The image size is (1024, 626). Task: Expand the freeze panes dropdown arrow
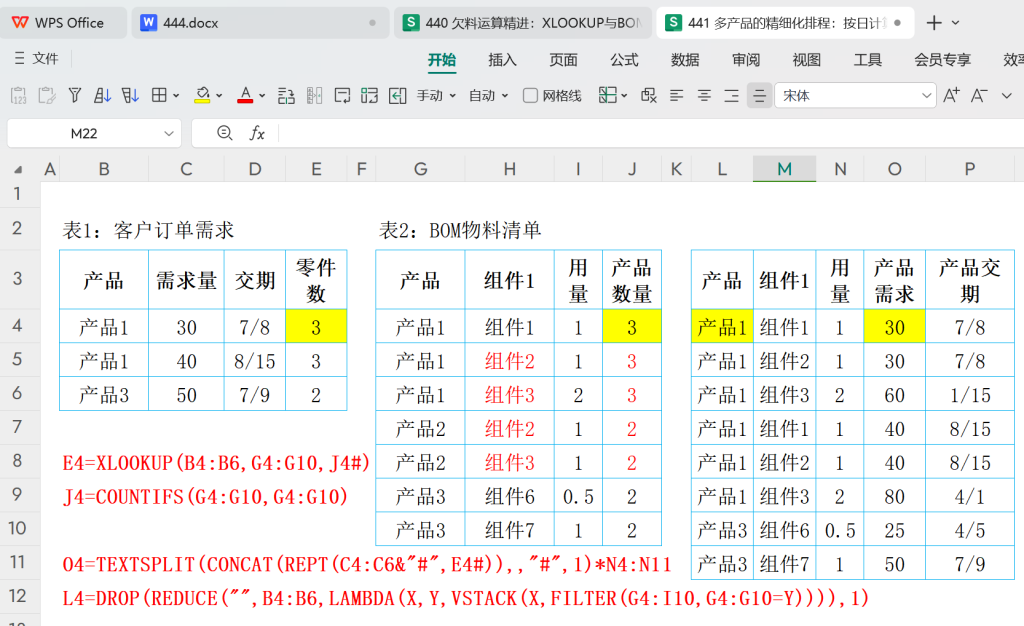pos(624,96)
